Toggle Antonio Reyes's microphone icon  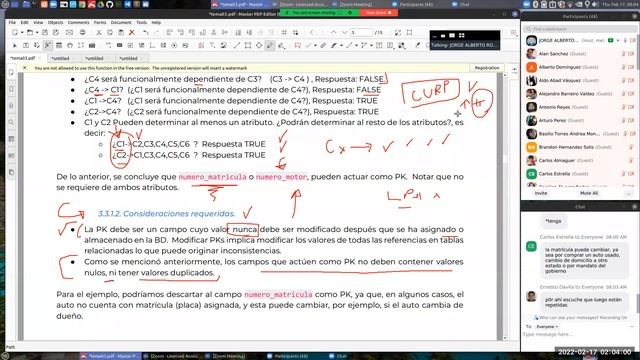(624, 107)
